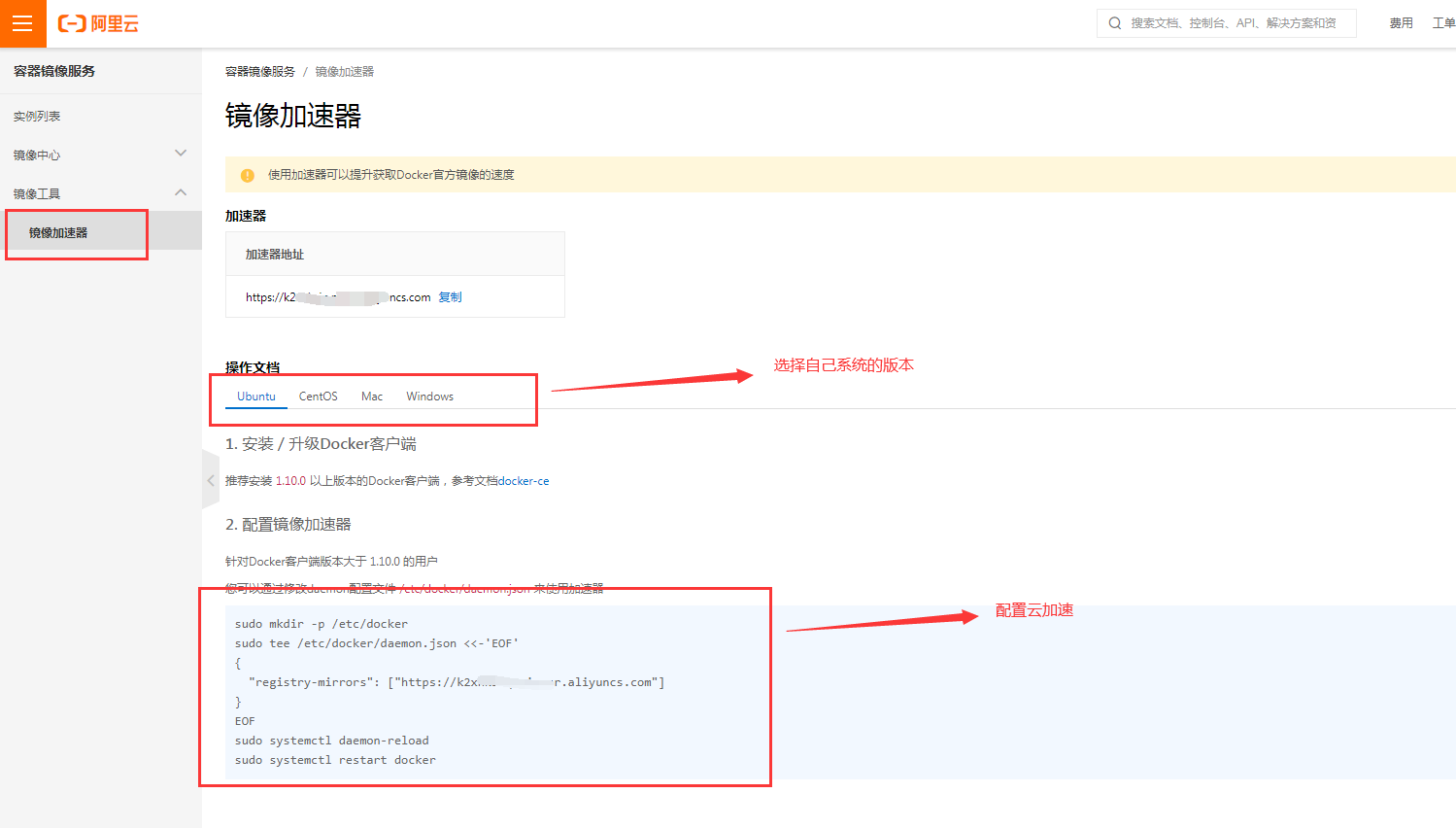This screenshot has height=828, width=1456.
Task: Select the Ubuntu tab
Action: (255, 396)
